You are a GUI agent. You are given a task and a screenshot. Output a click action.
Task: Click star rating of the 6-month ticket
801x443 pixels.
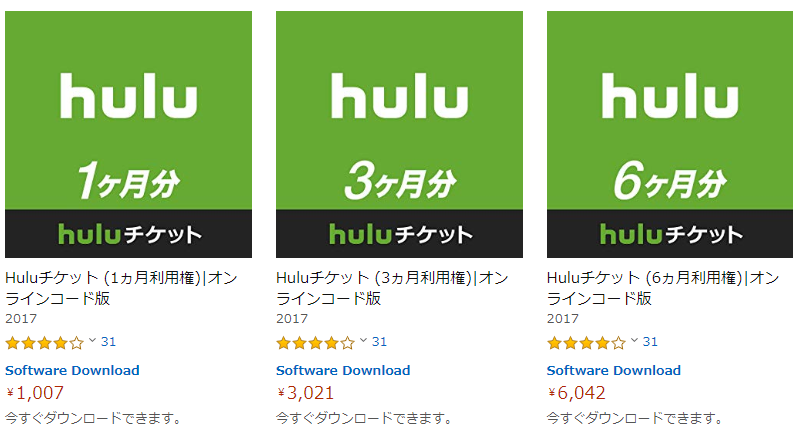(x=586, y=342)
